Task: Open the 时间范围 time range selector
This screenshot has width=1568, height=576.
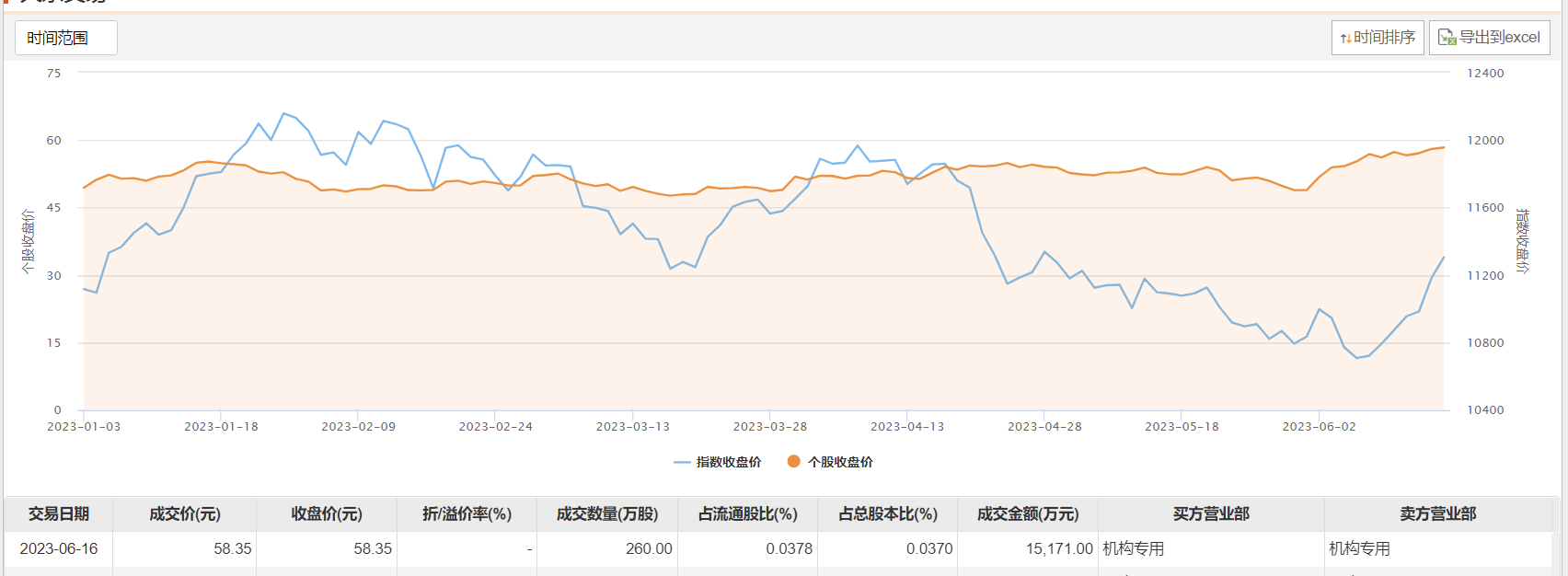Action: tap(65, 38)
